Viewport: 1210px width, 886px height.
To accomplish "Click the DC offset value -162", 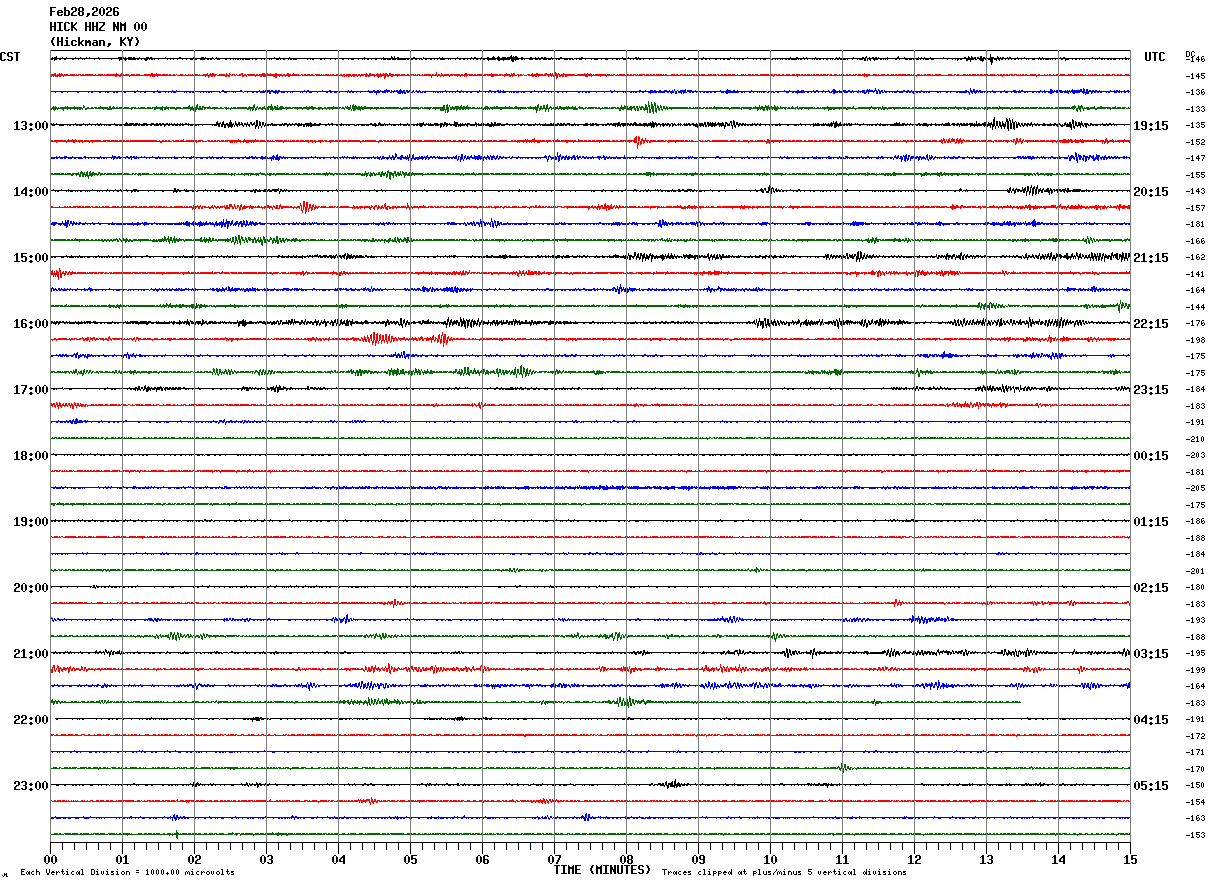I will click(1195, 258).
